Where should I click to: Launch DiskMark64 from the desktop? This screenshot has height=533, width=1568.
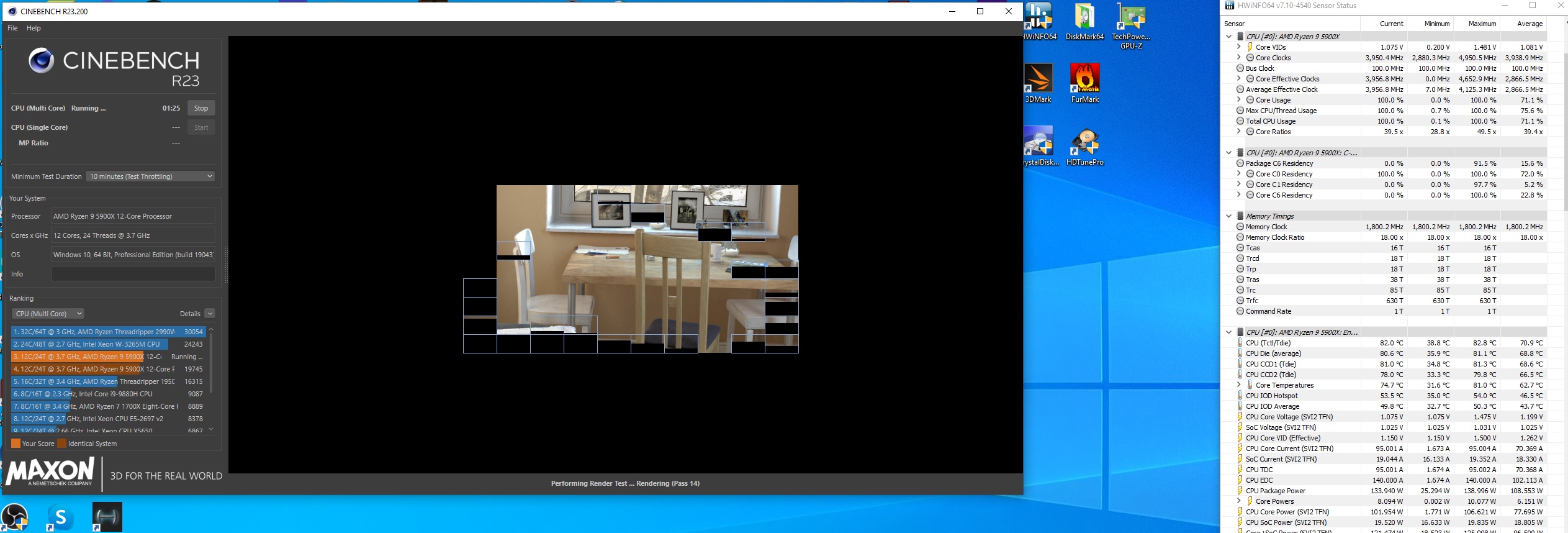pos(1084,21)
